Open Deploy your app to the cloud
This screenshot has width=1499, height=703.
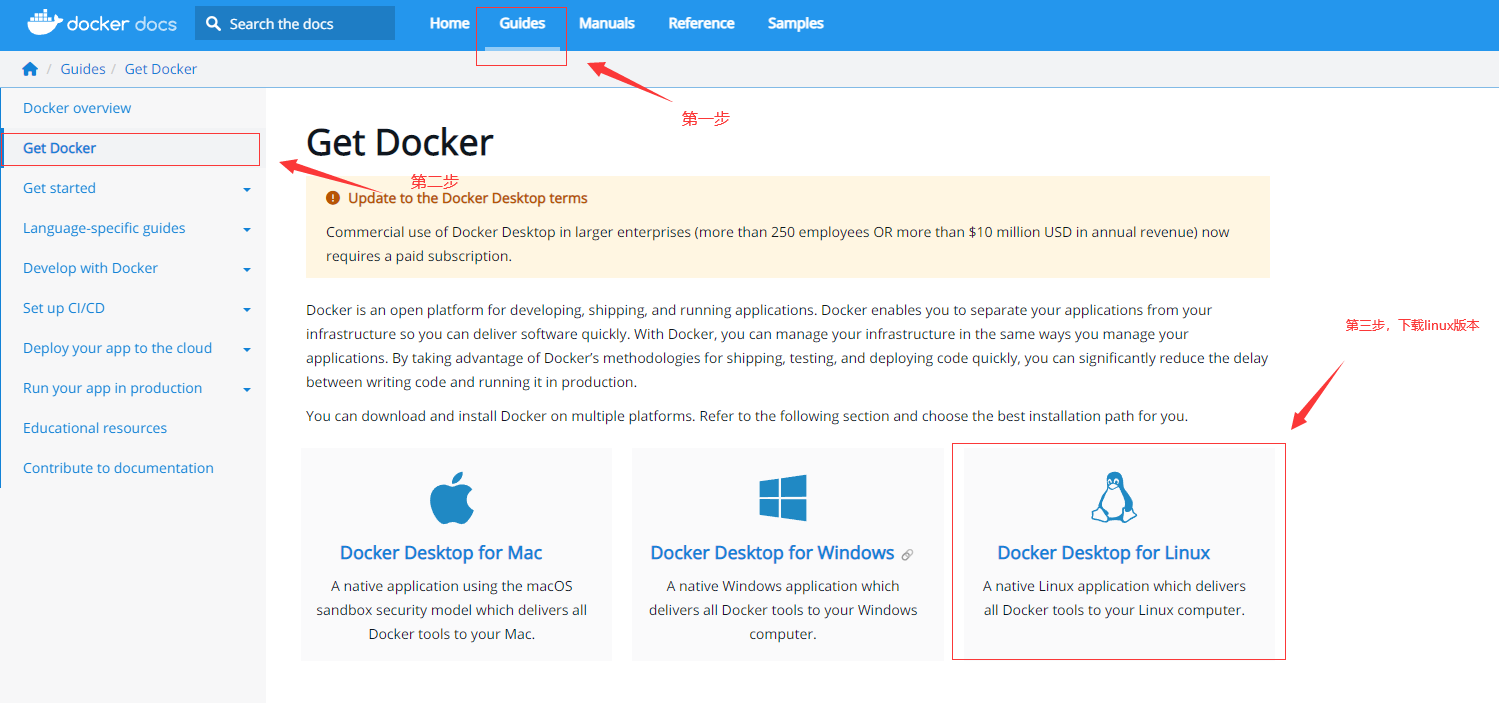[x=117, y=348]
